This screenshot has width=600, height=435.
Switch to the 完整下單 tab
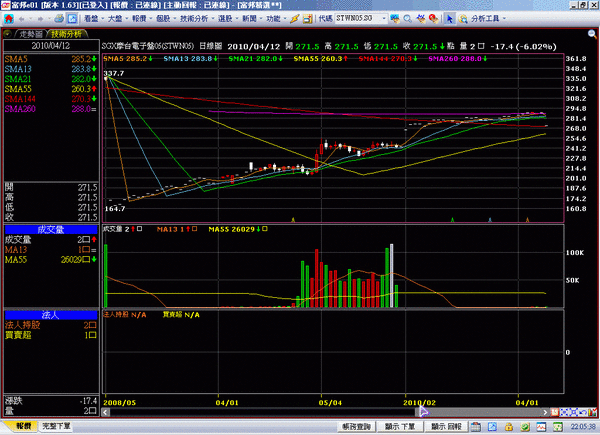(56, 426)
